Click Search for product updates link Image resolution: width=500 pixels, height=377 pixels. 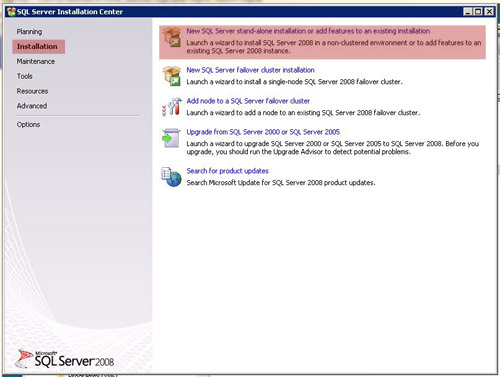tap(227, 171)
